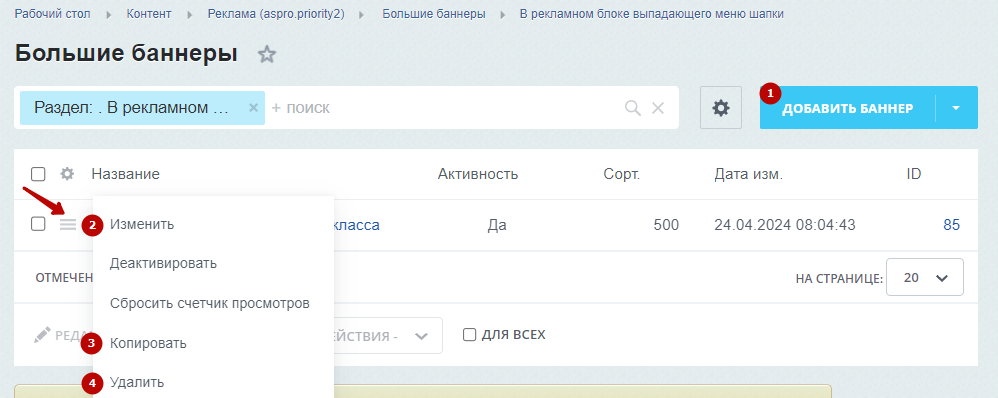998x398 pixels.
Task: Clear the search field with X icon
Action: click(657, 108)
